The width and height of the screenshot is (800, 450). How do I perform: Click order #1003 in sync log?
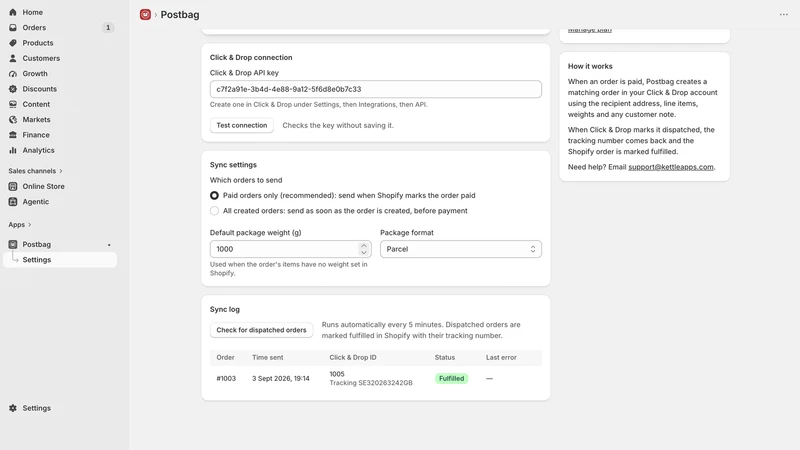click(226, 379)
